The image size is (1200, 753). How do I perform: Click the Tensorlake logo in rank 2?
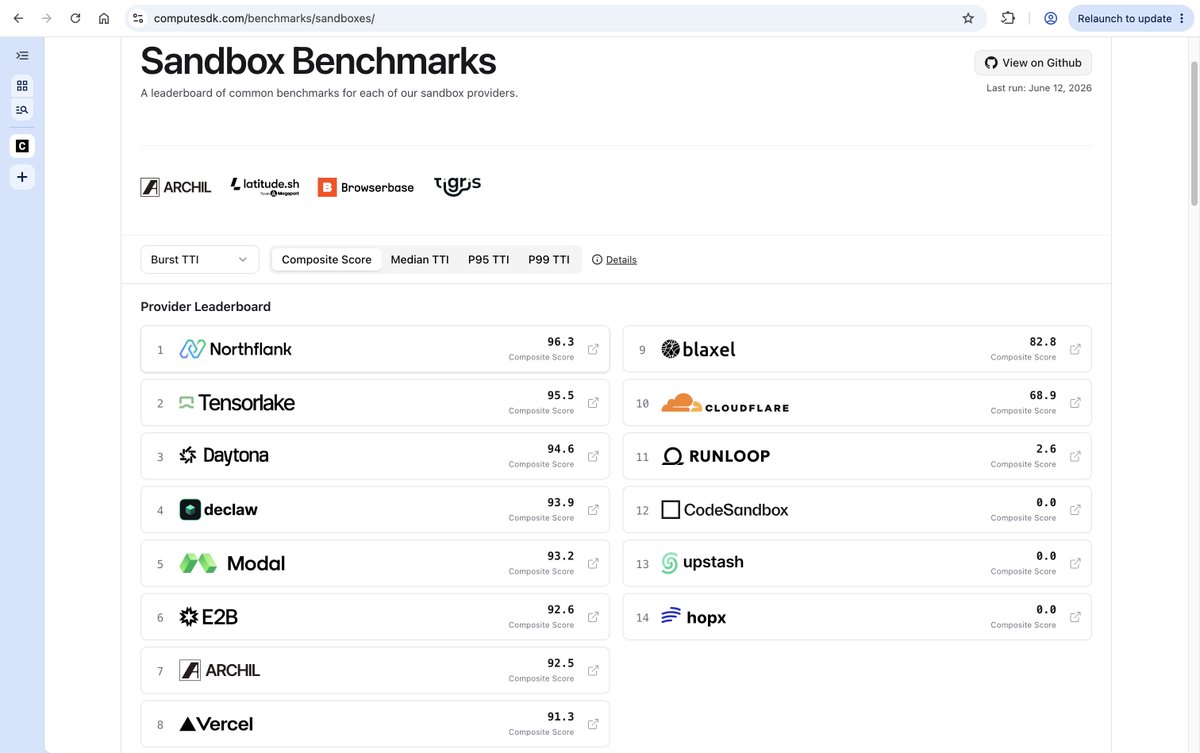click(237, 403)
